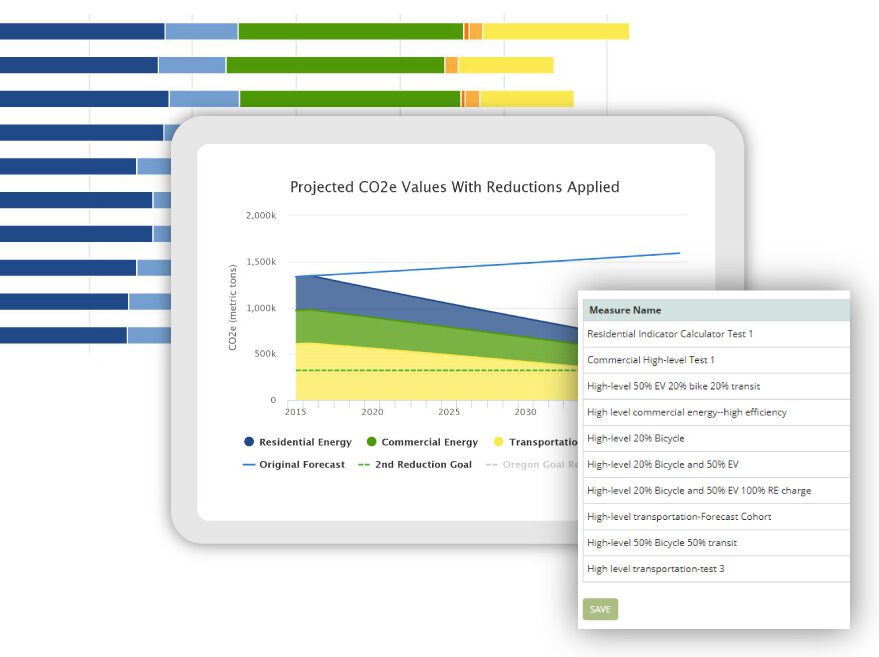This screenshot has height=657, width=879.
Task: Click the green SAVE button
Action: (600, 609)
